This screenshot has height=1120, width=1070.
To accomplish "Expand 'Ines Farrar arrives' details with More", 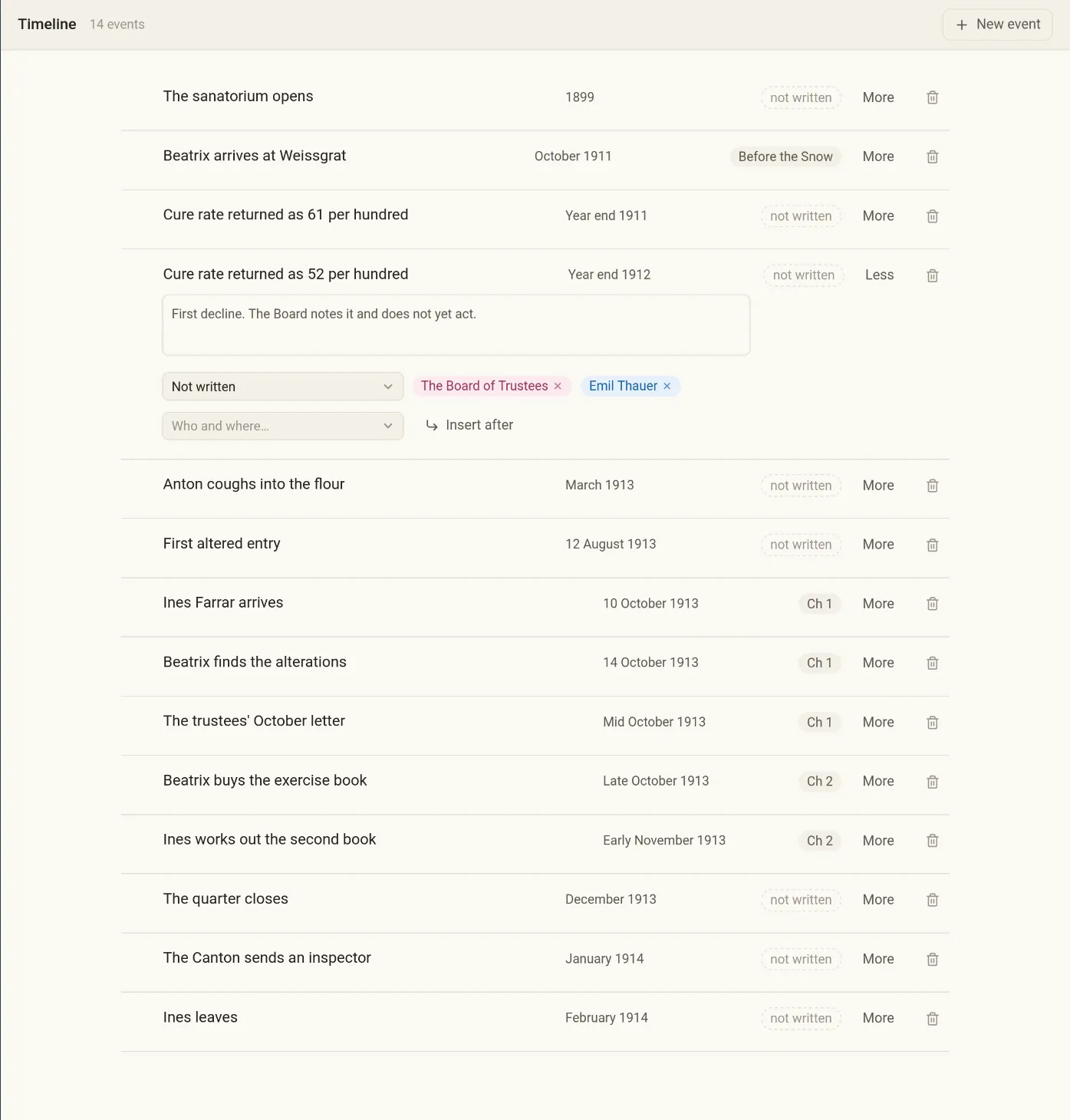I will click(878, 604).
